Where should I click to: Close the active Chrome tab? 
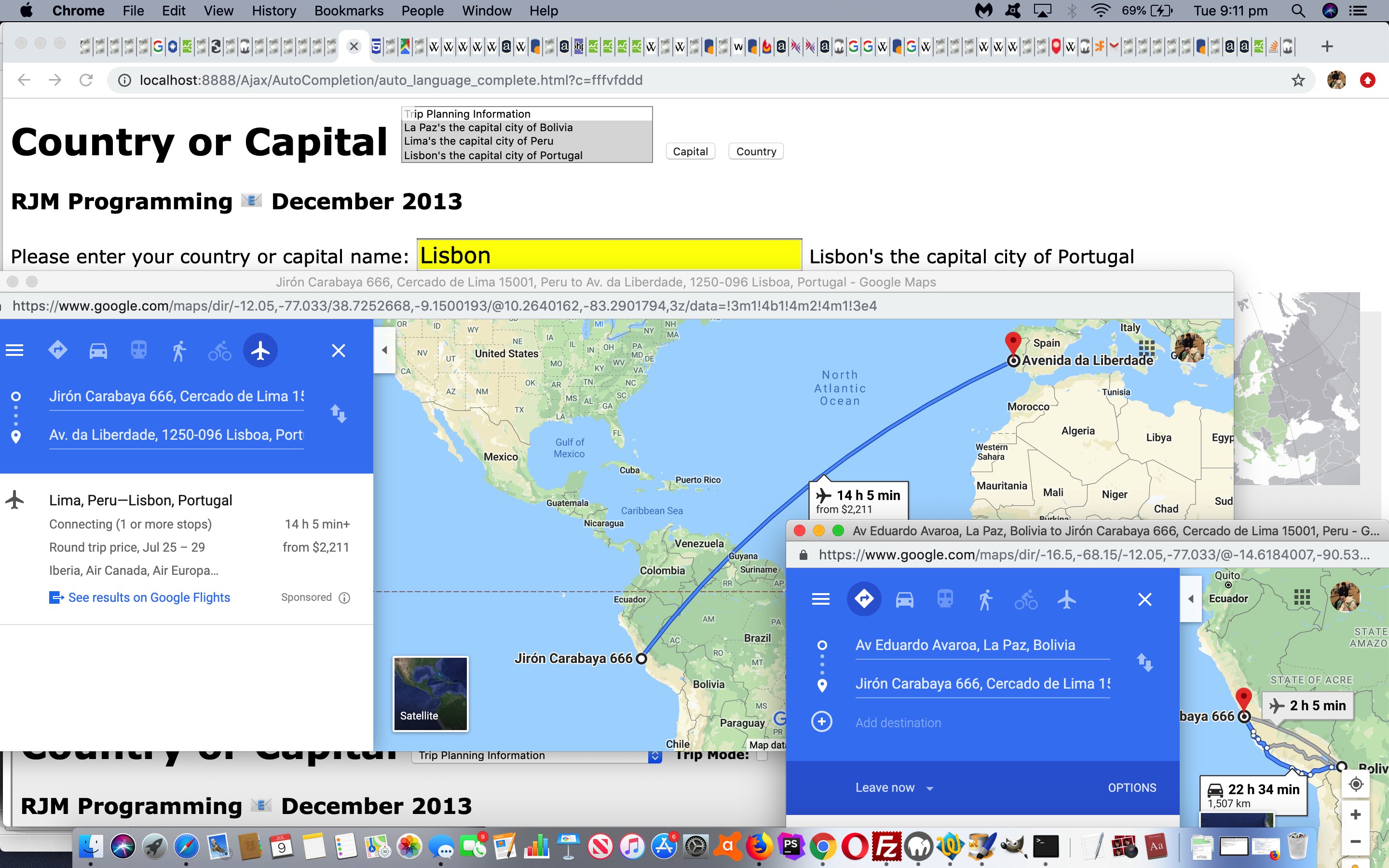[x=354, y=46]
